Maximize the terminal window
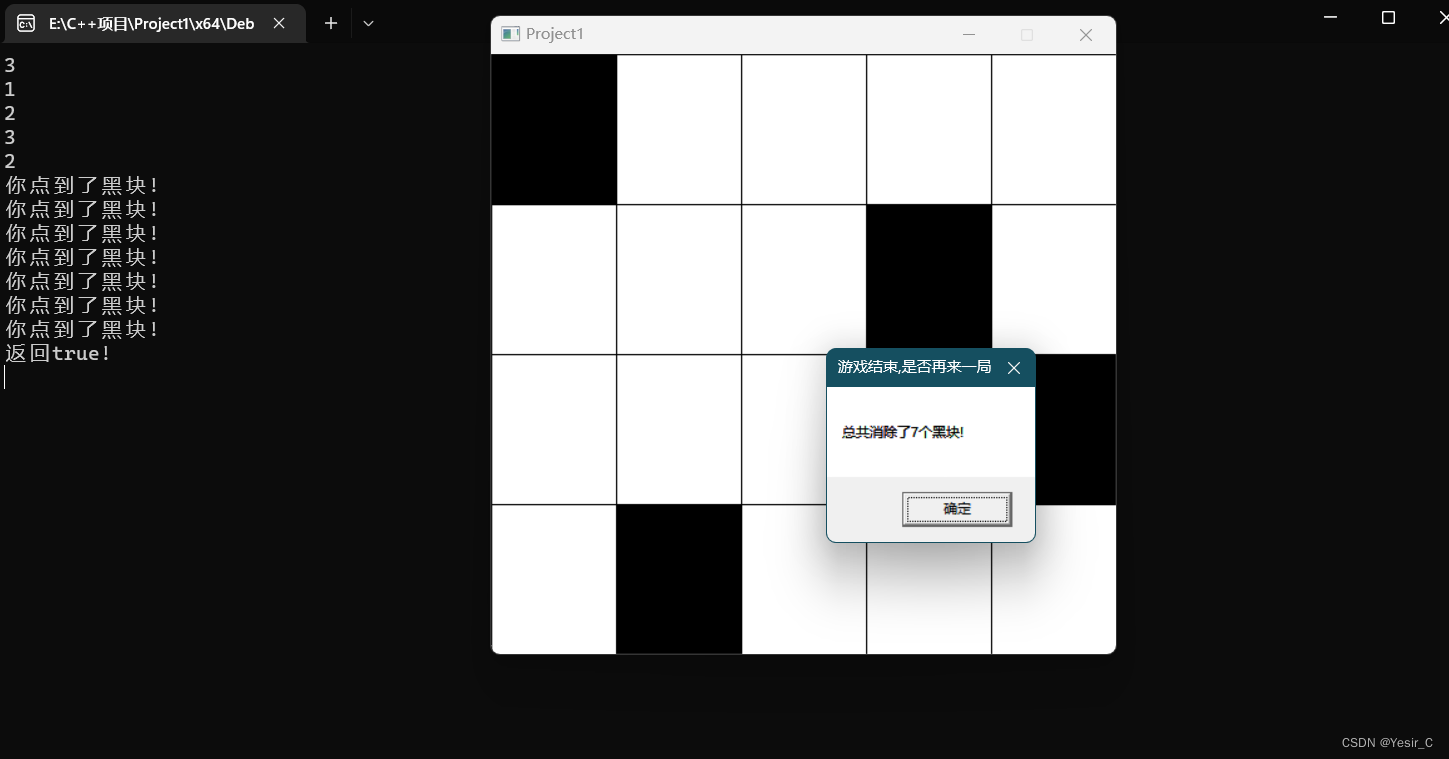 click(1388, 17)
